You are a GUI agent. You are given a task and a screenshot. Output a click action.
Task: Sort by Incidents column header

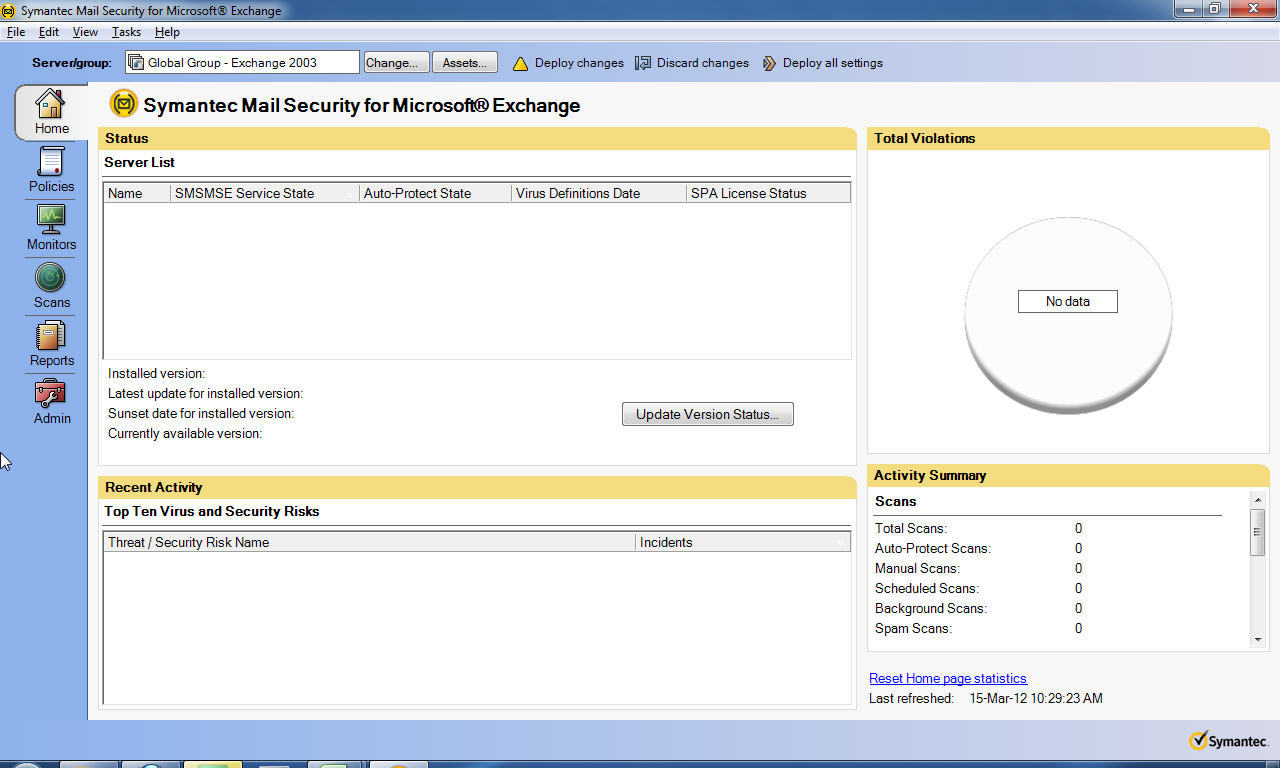coord(742,542)
